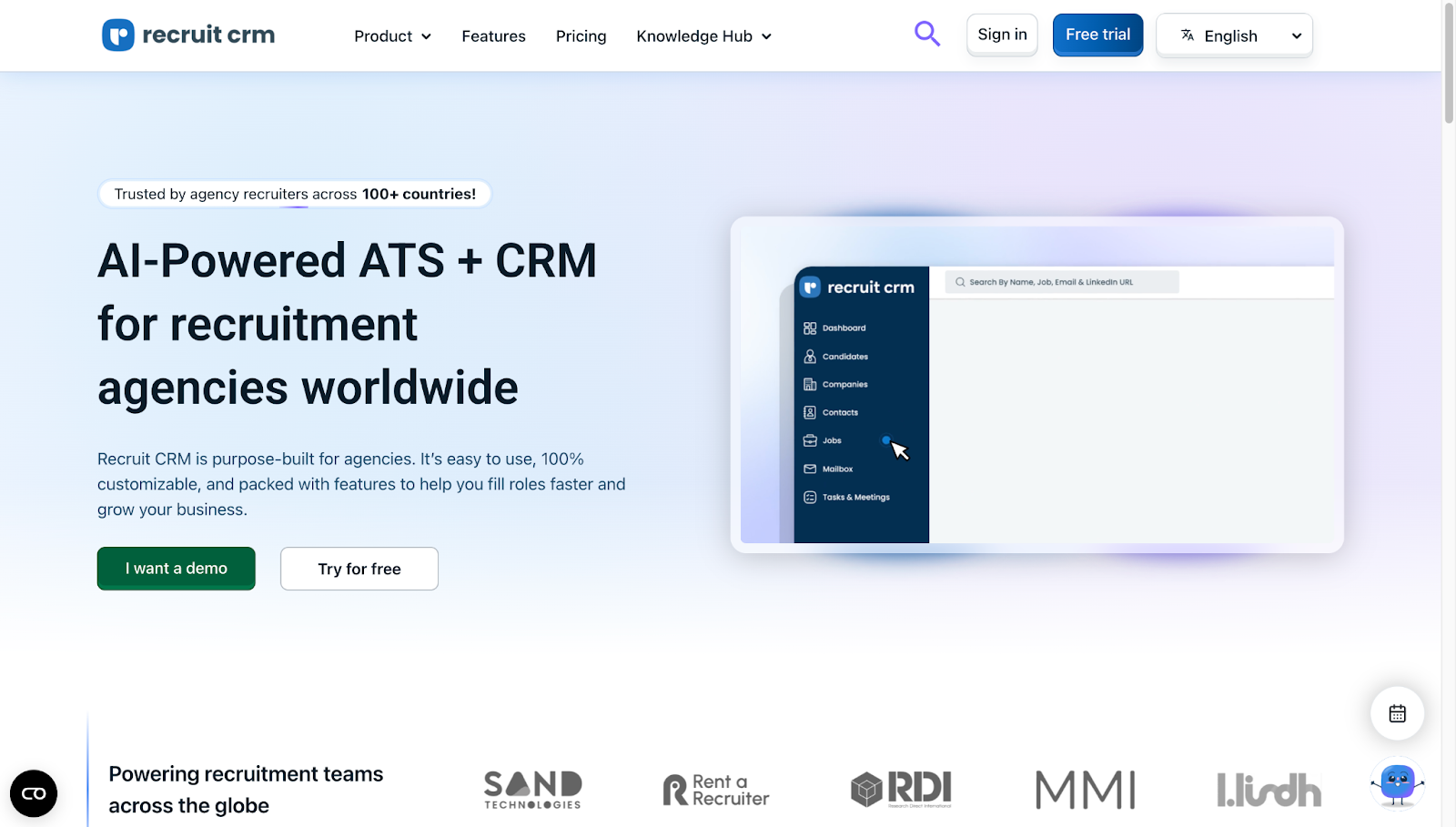1456x827 pixels.
Task: Open the purple search magnifier icon
Action: tap(927, 34)
